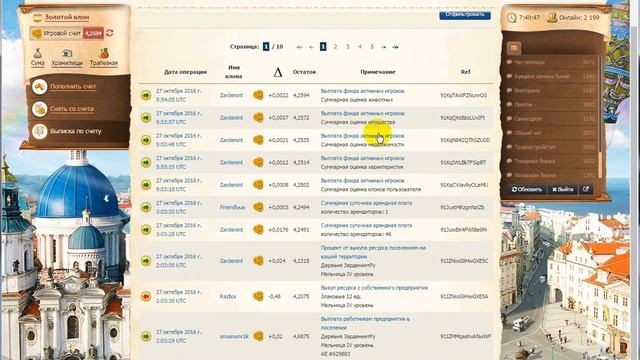The image size is (640, 360).
Task: Open chat in a new window icon
Action: (586, 189)
